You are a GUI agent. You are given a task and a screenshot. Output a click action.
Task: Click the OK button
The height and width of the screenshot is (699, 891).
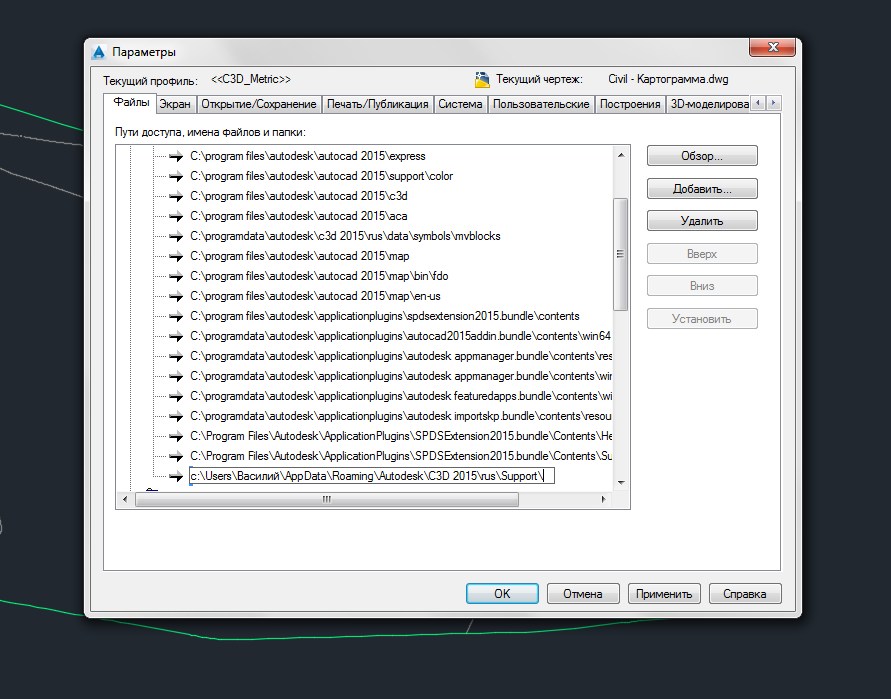click(x=502, y=594)
